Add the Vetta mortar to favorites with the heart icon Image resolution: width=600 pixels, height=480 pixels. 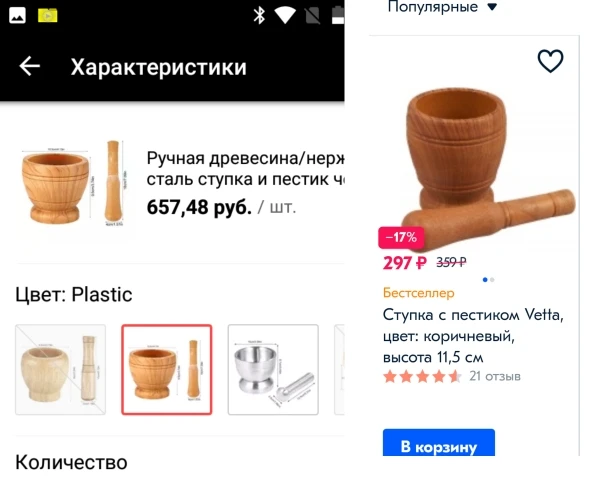550,60
